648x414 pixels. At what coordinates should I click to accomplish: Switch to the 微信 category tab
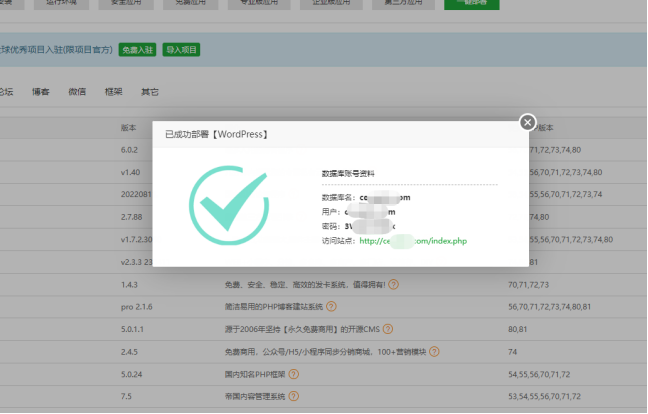(77, 92)
